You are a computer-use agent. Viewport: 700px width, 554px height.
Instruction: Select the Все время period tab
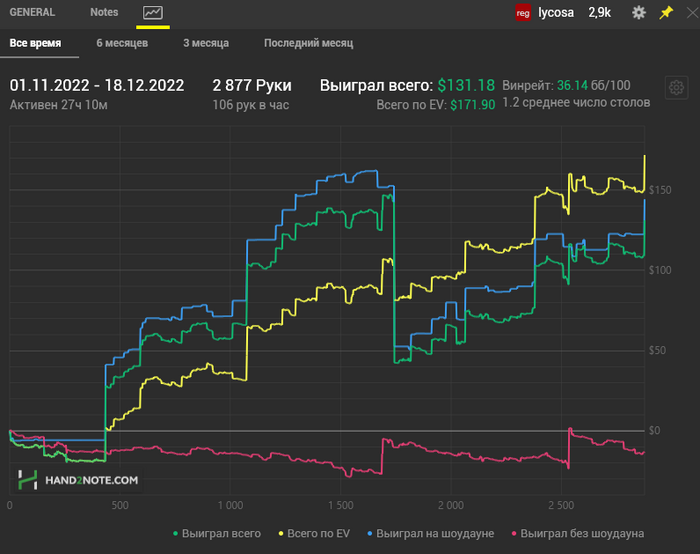coord(35,43)
